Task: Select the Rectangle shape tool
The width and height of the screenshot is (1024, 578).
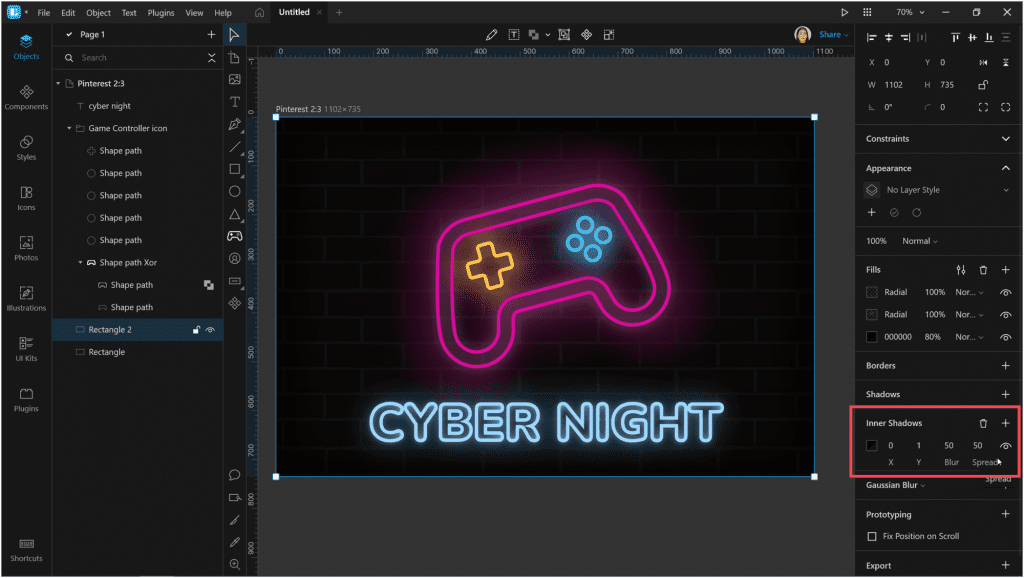Action: [234, 169]
